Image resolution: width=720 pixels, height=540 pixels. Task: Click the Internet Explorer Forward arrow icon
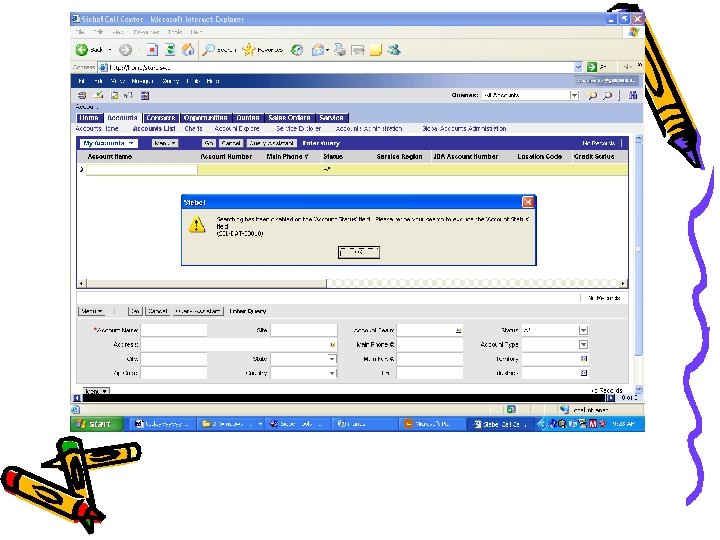point(125,50)
